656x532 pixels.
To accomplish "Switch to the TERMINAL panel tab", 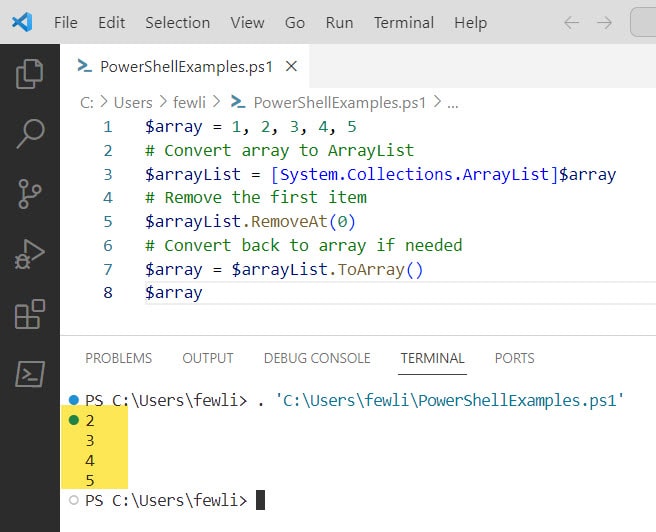I will 432,358.
